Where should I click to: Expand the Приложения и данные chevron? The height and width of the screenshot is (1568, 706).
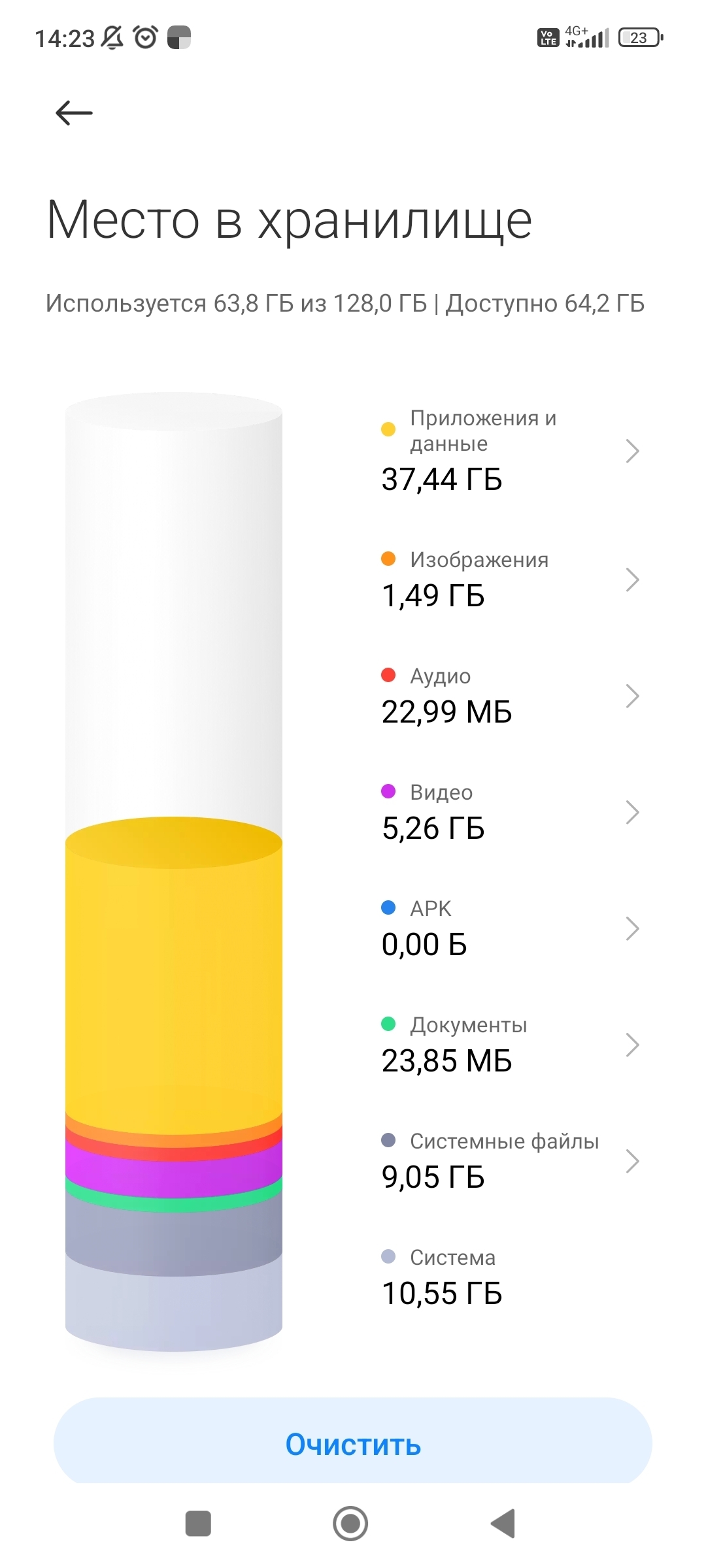(631, 451)
